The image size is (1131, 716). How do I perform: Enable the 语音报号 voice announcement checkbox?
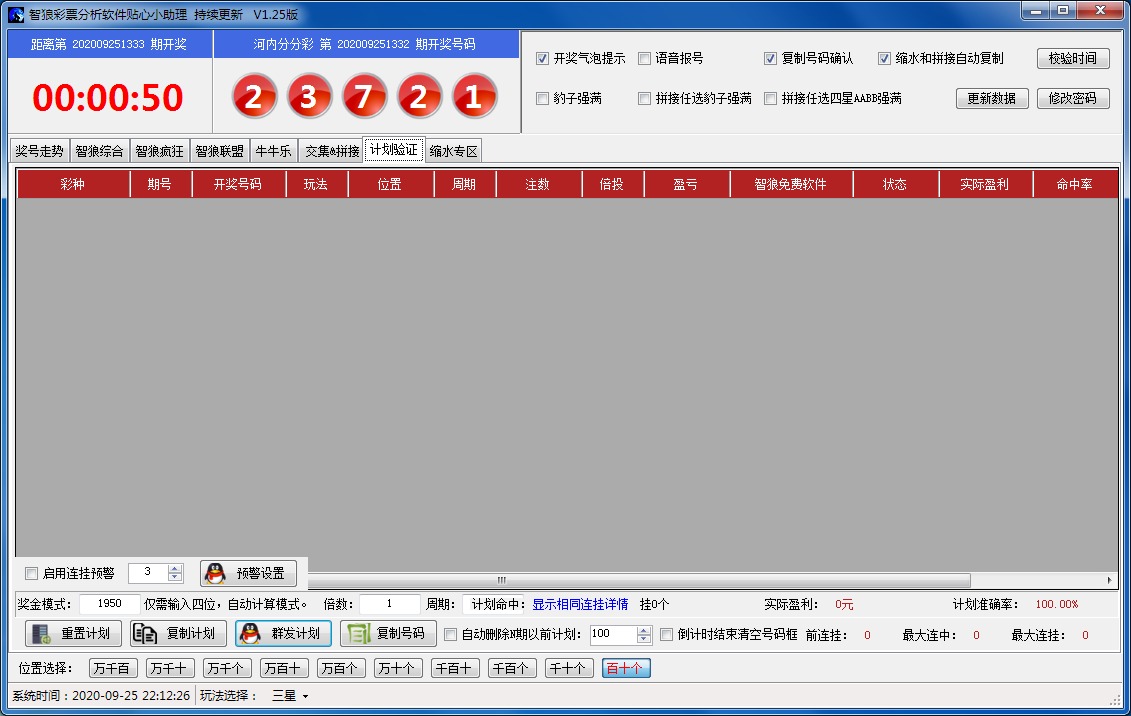pos(645,59)
